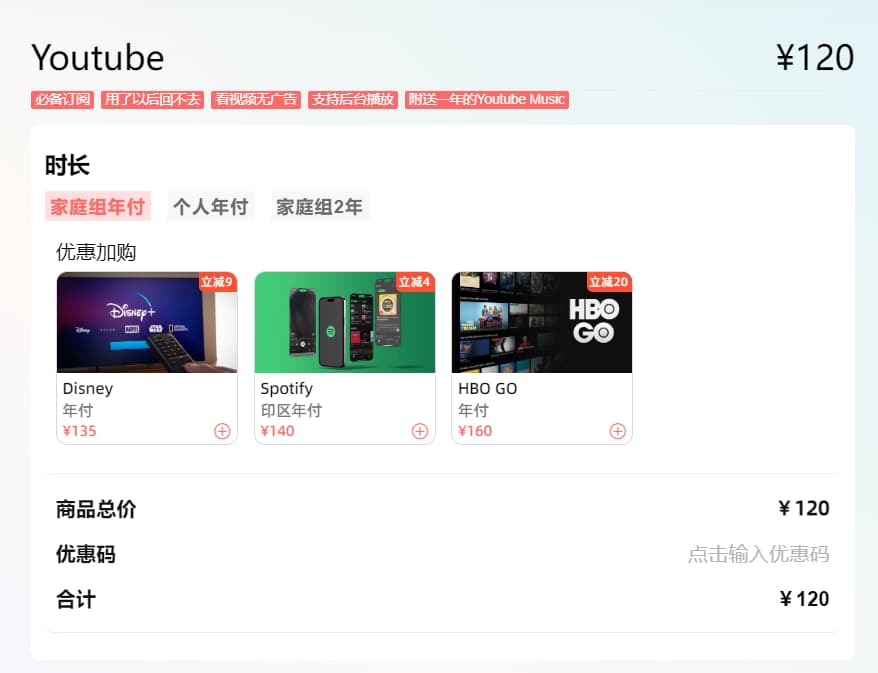Click the ¥160 HBO GO price

click(475, 431)
